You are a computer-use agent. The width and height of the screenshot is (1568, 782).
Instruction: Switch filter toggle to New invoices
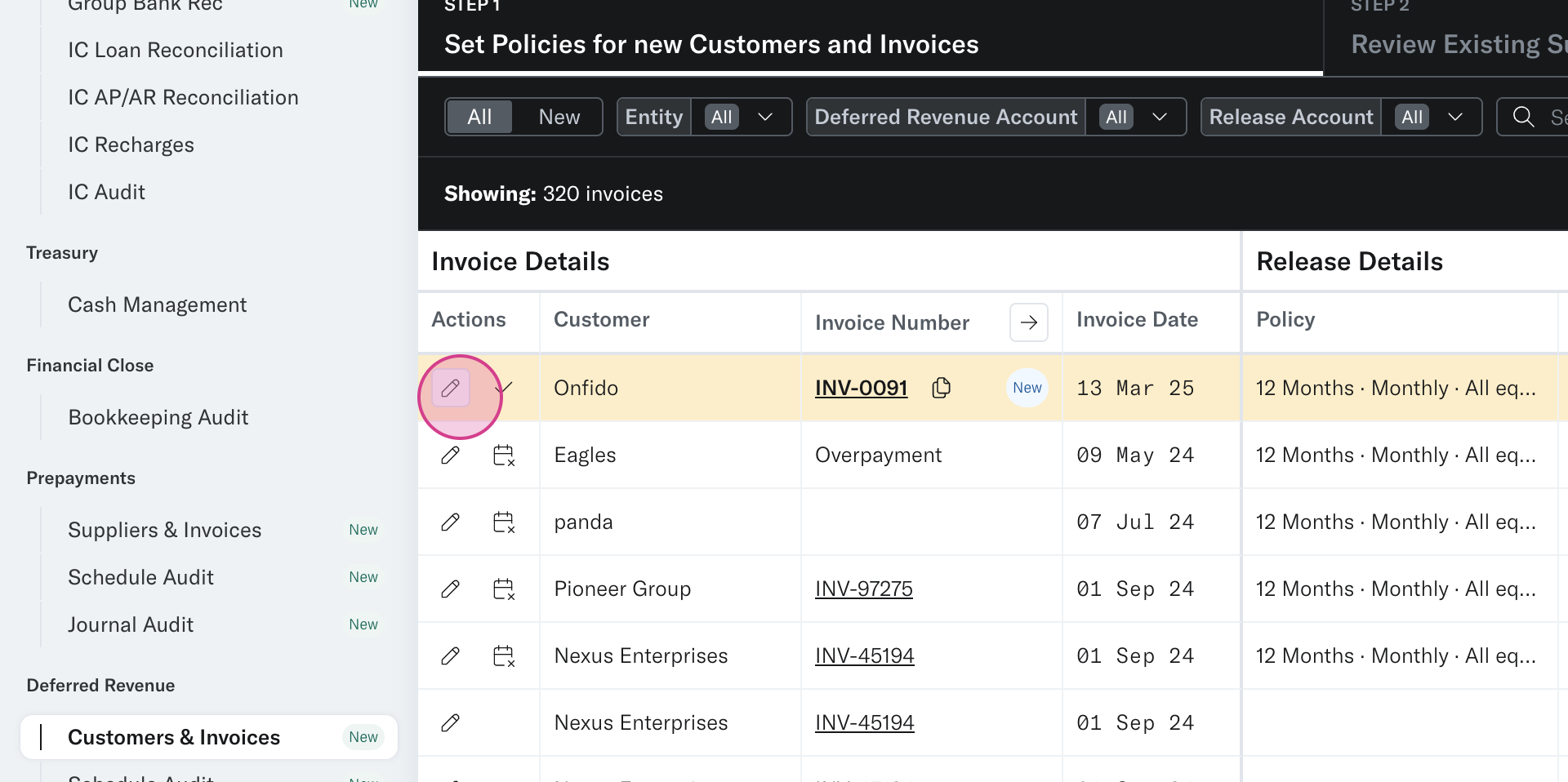(x=559, y=117)
